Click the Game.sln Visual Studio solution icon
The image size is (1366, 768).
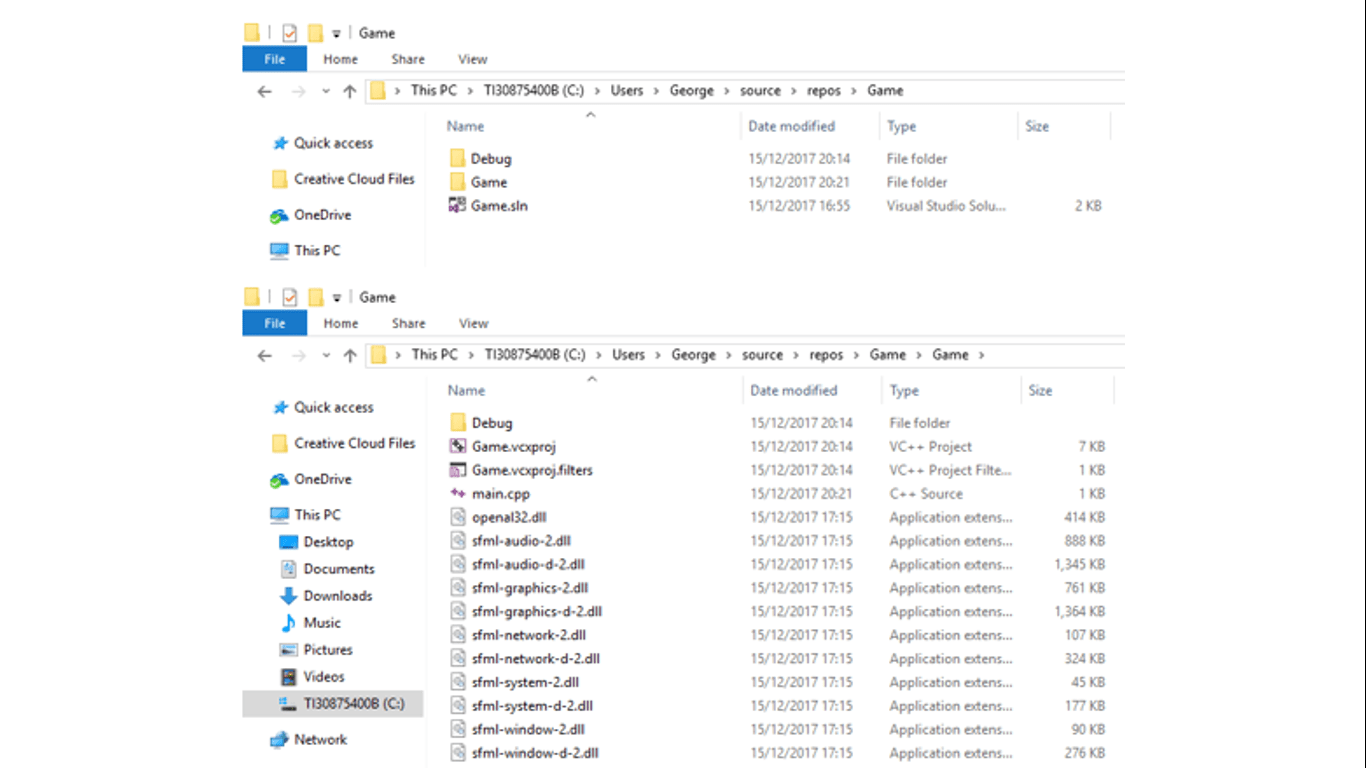[x=457, y=206]
